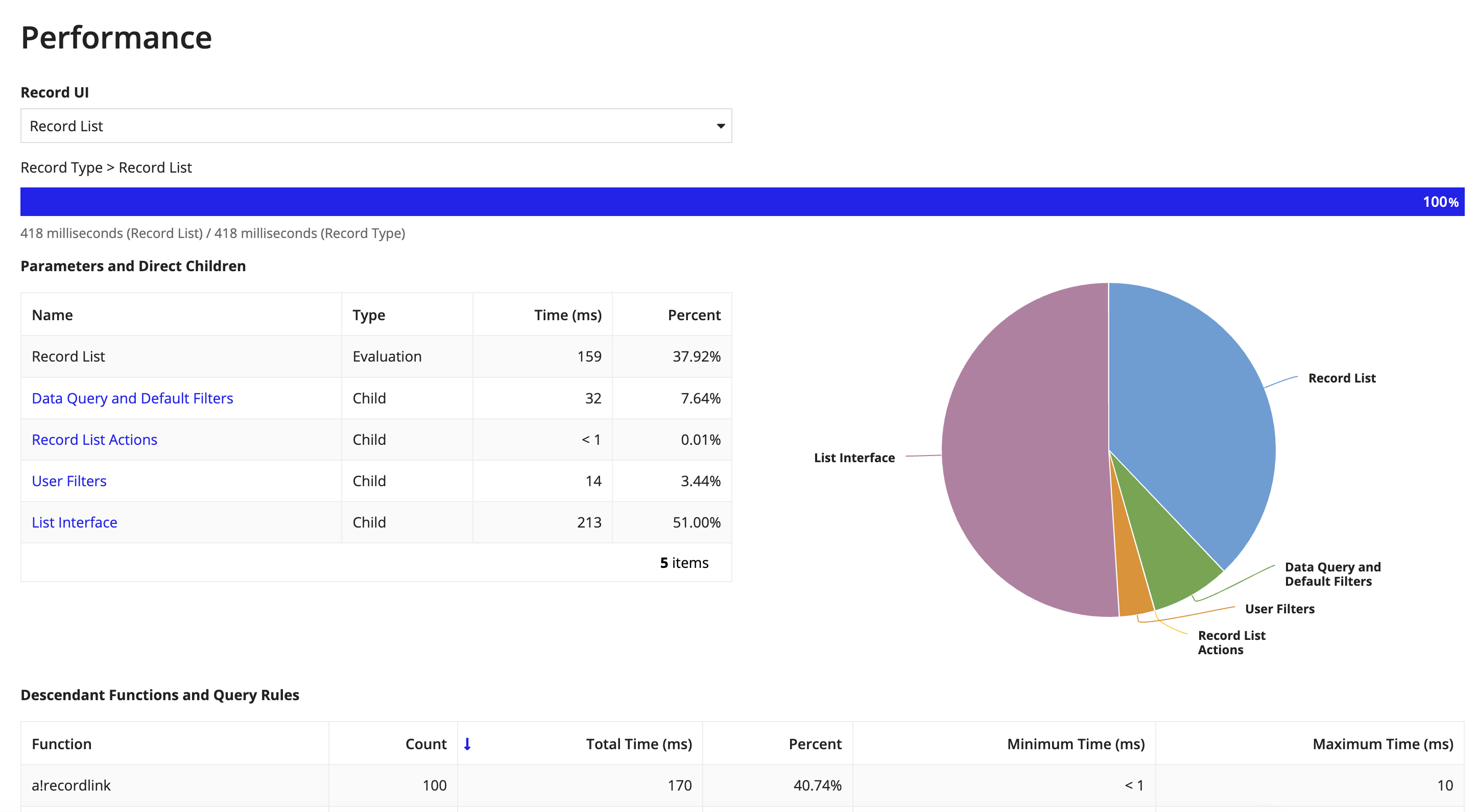Image resolution: width=1477 pixels, height=812 pixels.
Task: Click the purple List Interface pie slice
Action: [x=1027, y=450]
